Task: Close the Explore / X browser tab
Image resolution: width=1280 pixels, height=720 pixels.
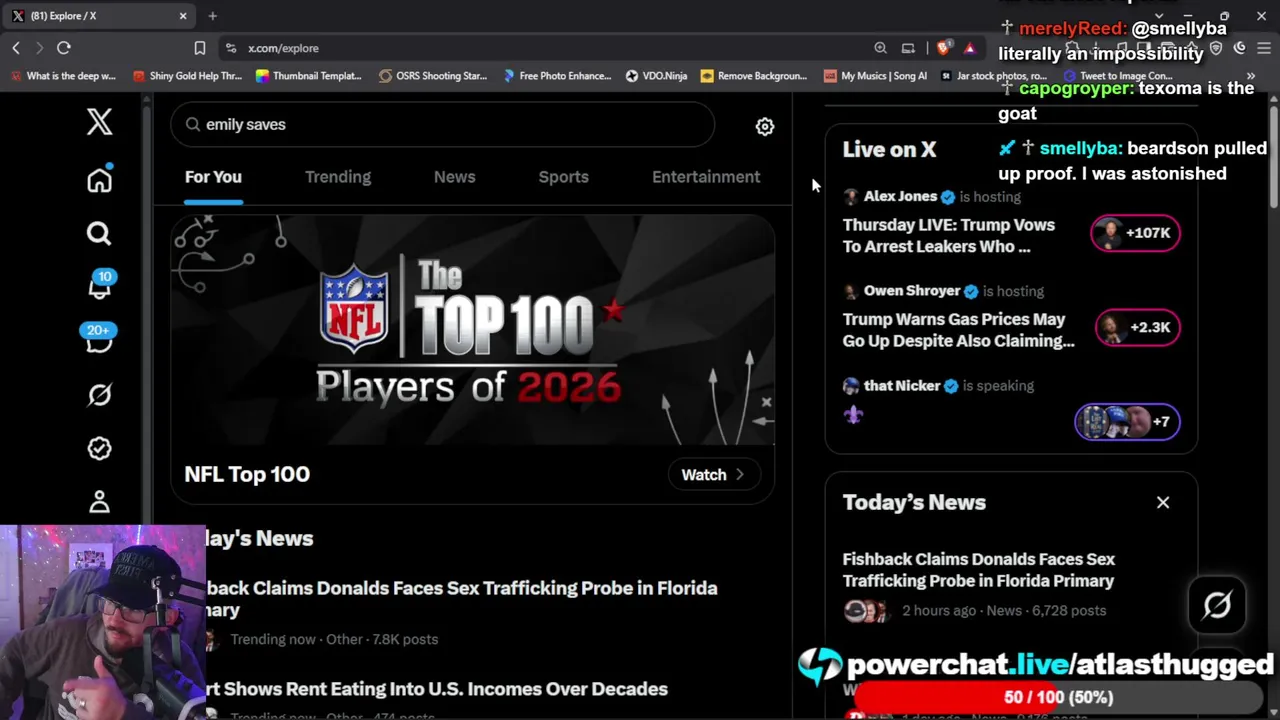Action: pyautogui.click(x=183, y=16)
